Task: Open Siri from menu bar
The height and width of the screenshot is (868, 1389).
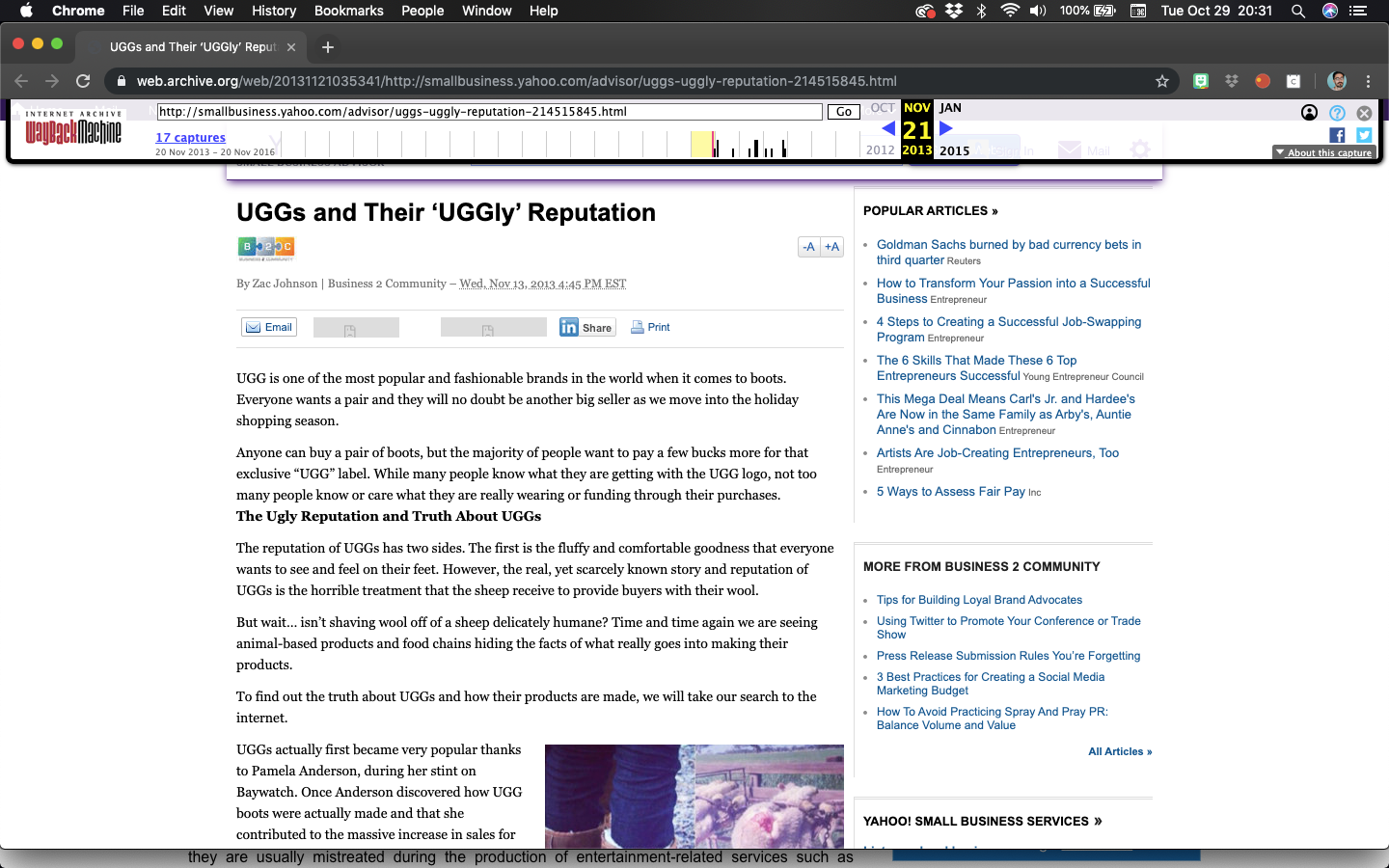Action: tap(1330, 11)
